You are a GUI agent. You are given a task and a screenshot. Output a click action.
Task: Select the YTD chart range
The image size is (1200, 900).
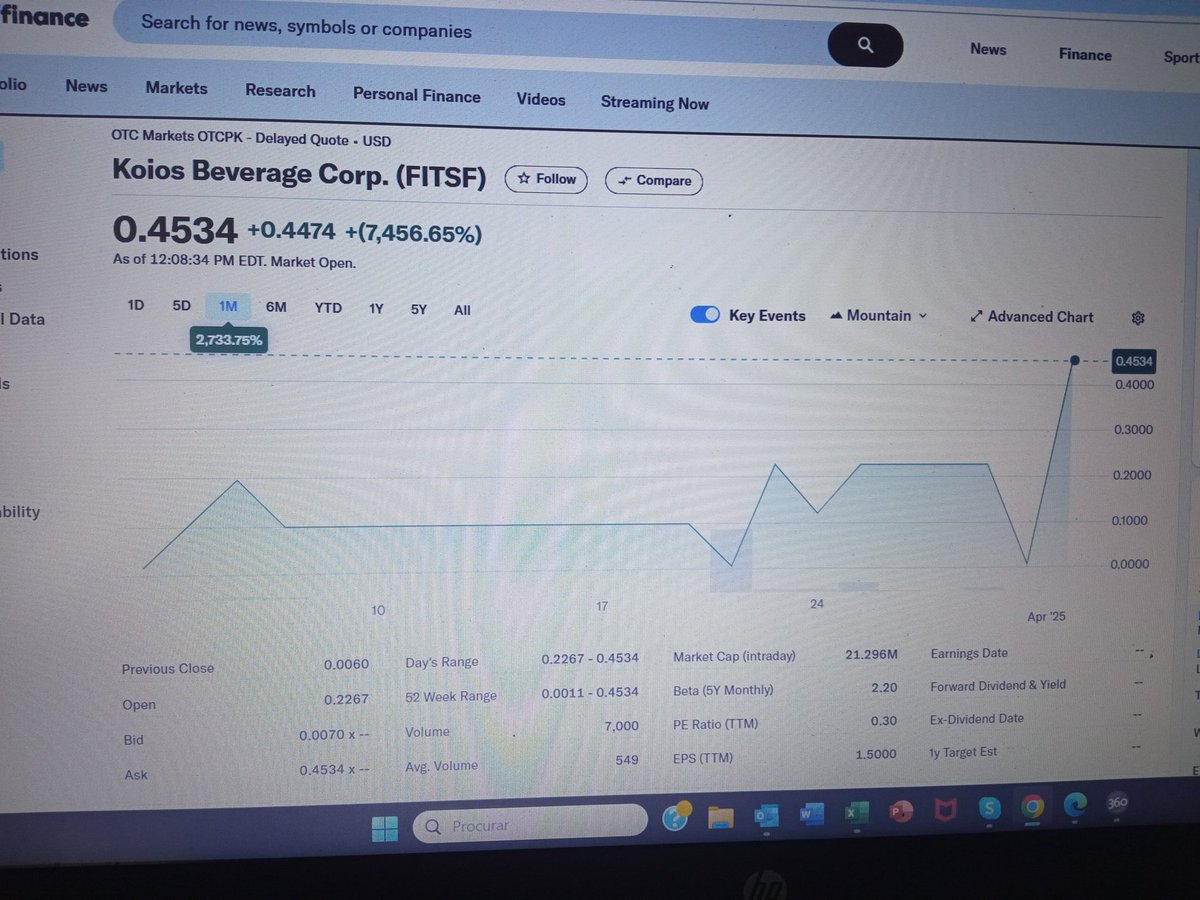point(328,308)
